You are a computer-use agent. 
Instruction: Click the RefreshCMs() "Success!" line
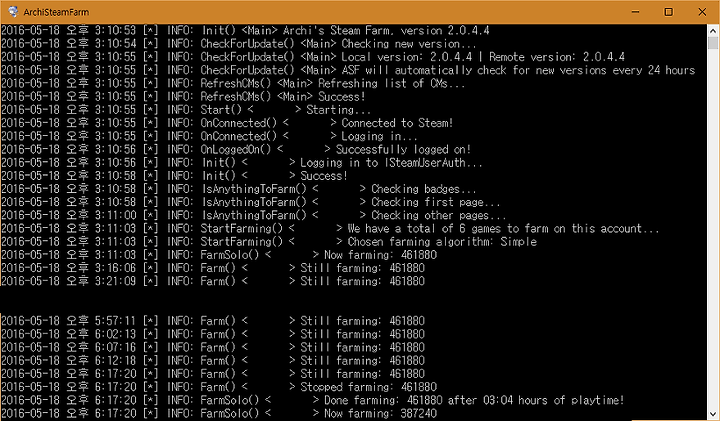(183, 97)
